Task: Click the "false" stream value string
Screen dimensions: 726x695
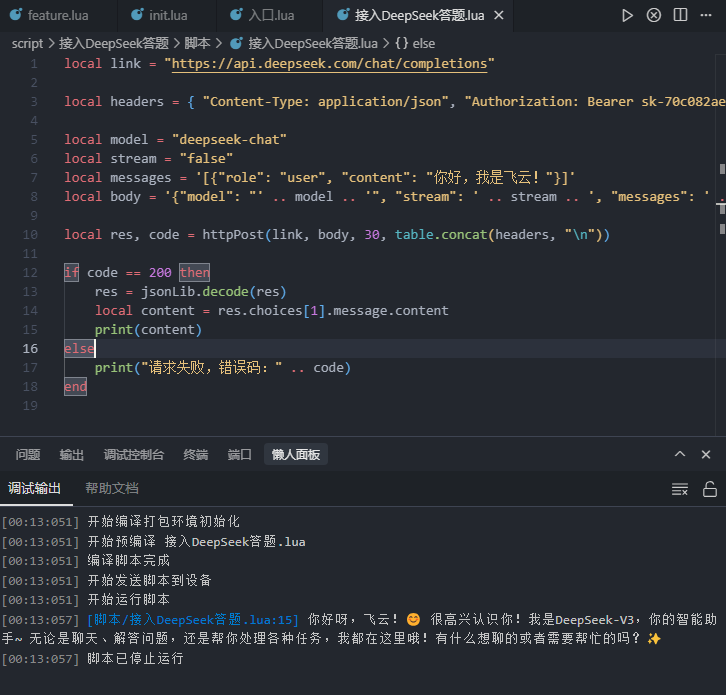Action: (x=207, y=158)
